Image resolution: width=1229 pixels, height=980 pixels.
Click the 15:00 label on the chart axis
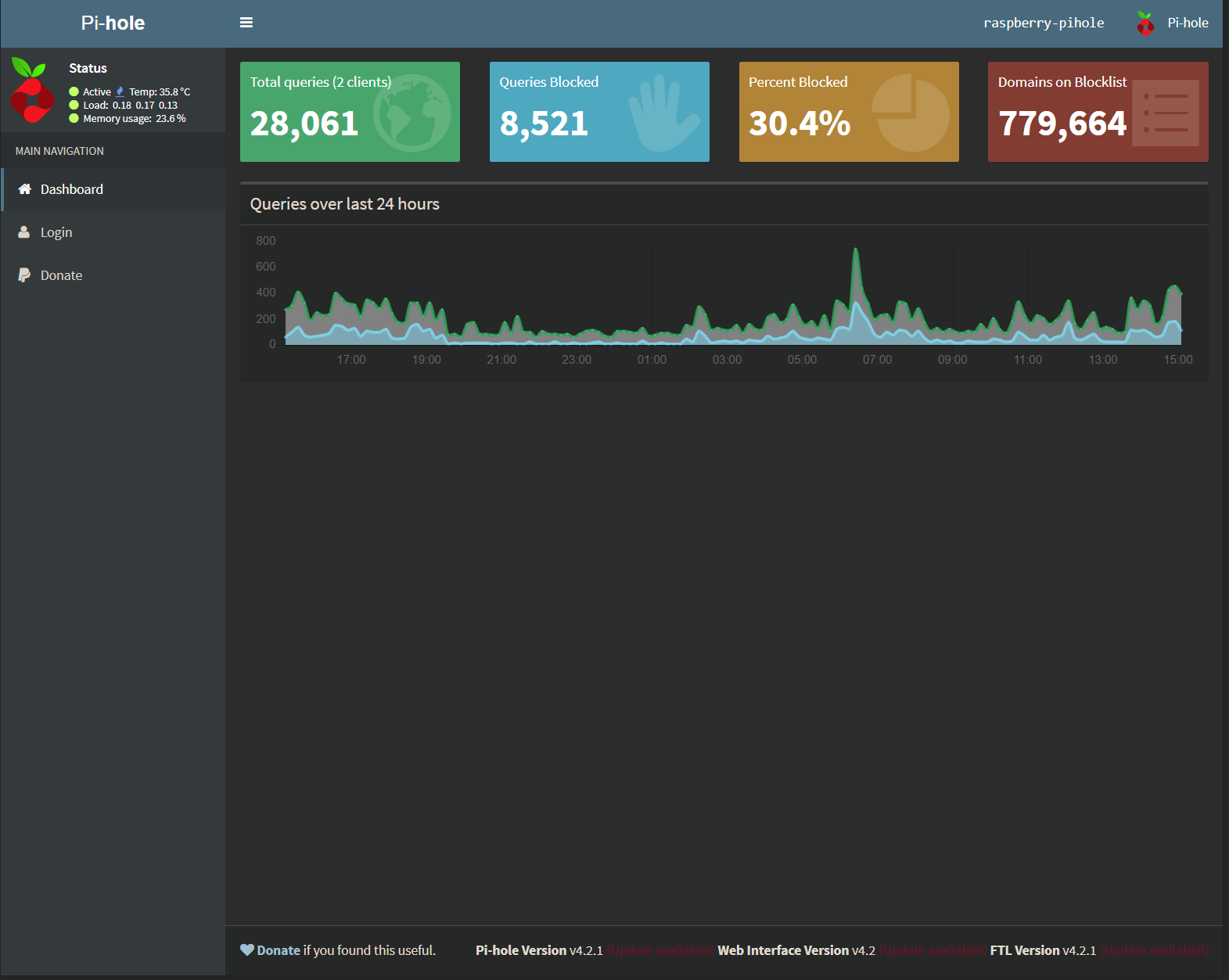point(1178,360)
